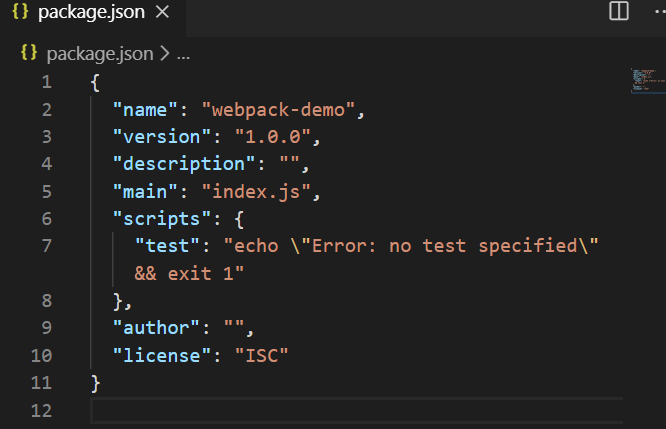Click line number 4 in the gutter
This screenshot has width=666, height=429.
click(x=47, y=164)
